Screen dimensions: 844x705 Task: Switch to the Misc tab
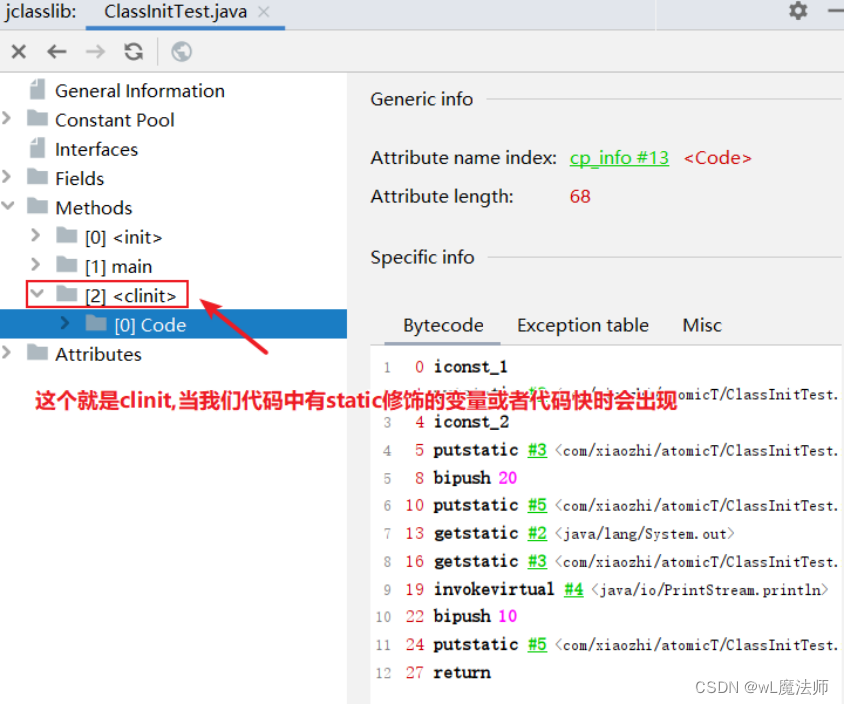coord(701,325)
